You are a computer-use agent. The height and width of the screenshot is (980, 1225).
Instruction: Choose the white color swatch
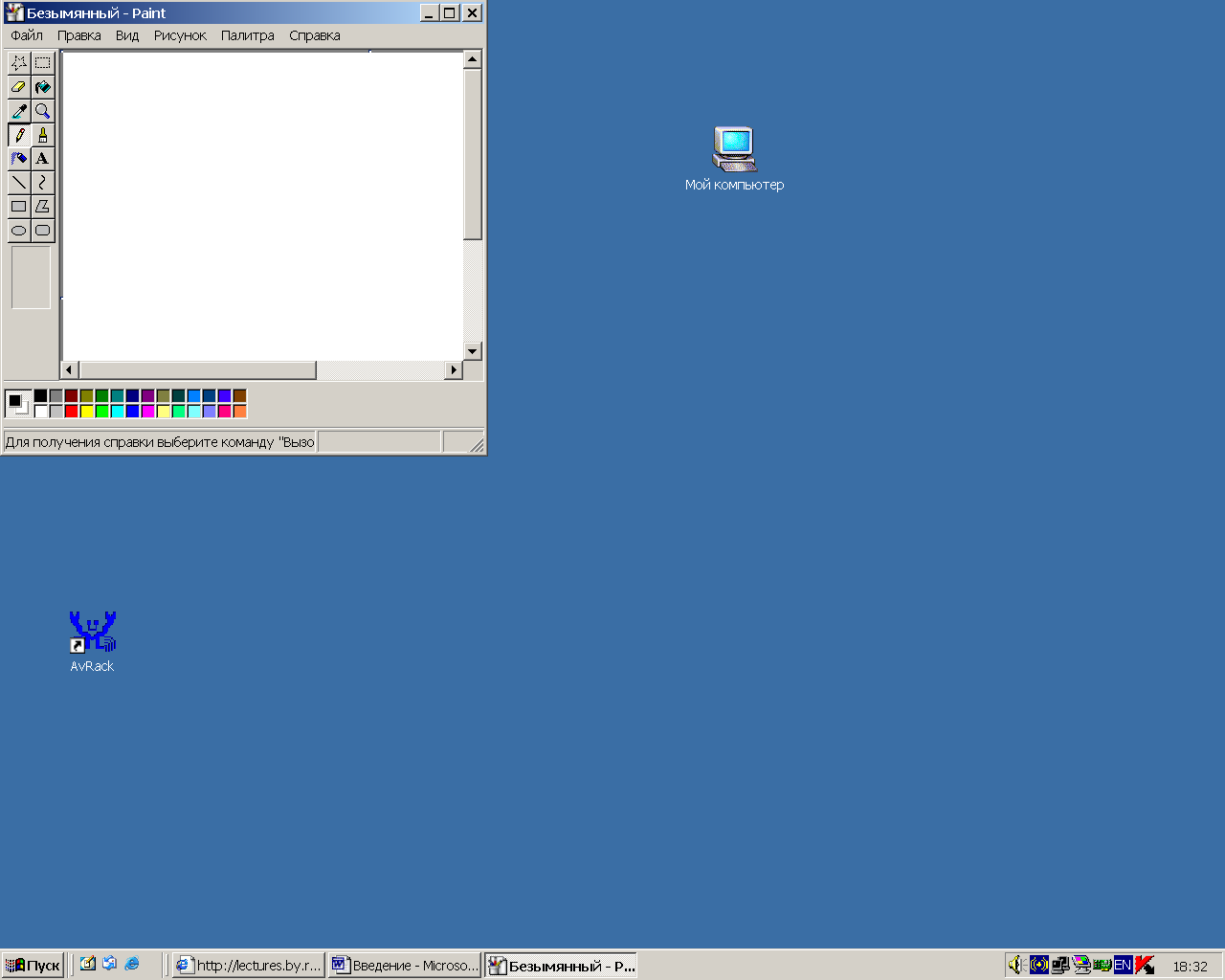tap(41, 411)
